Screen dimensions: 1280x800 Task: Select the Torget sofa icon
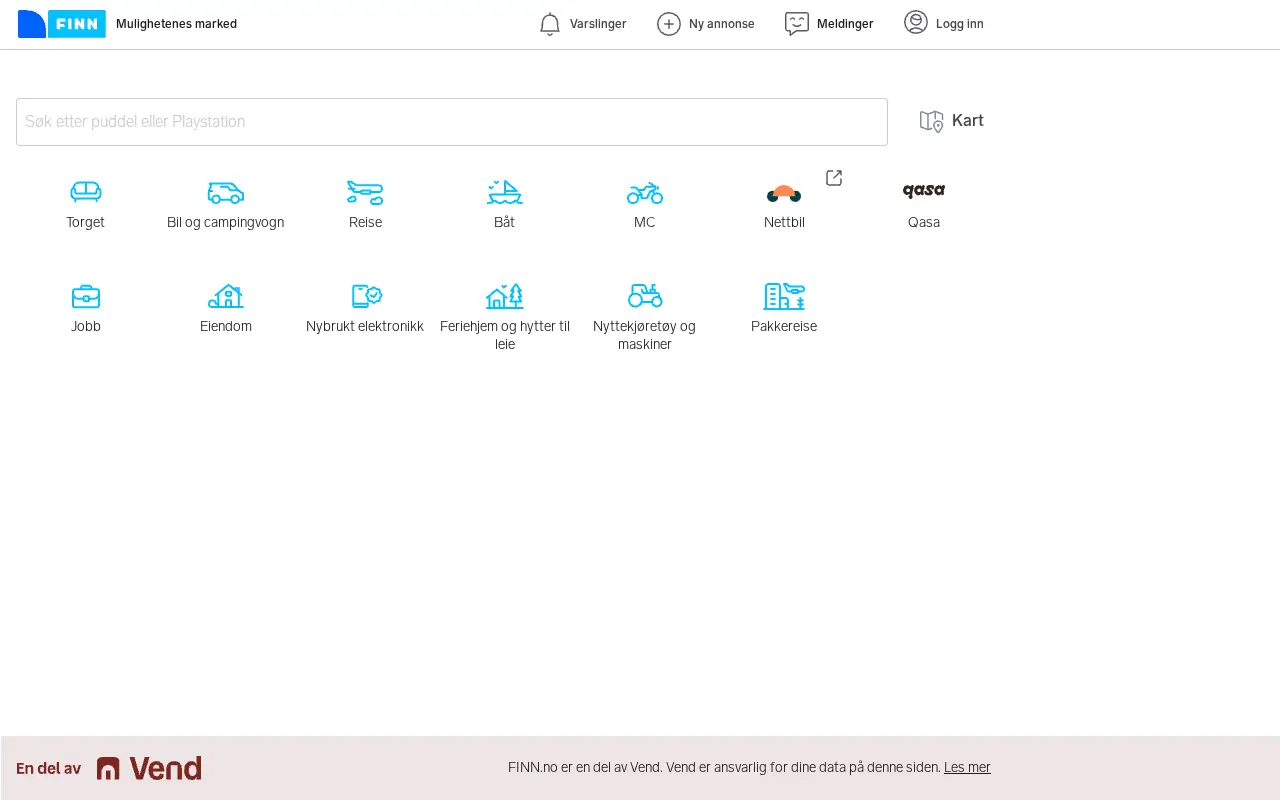[86, 191]
